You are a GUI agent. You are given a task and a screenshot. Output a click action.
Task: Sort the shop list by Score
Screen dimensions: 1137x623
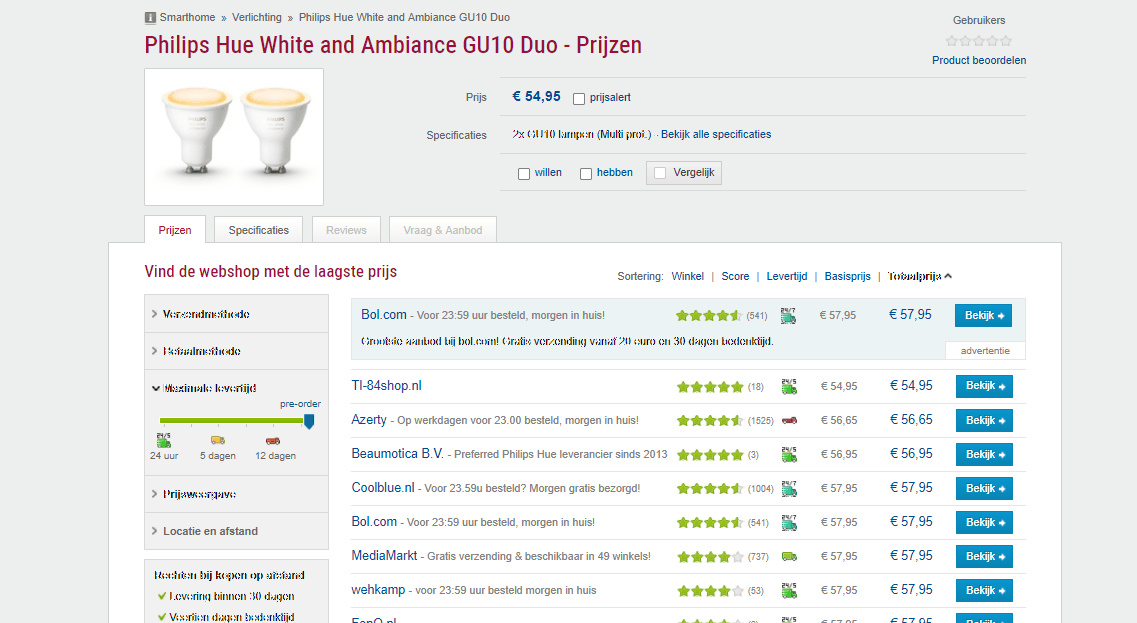point(735,276)
